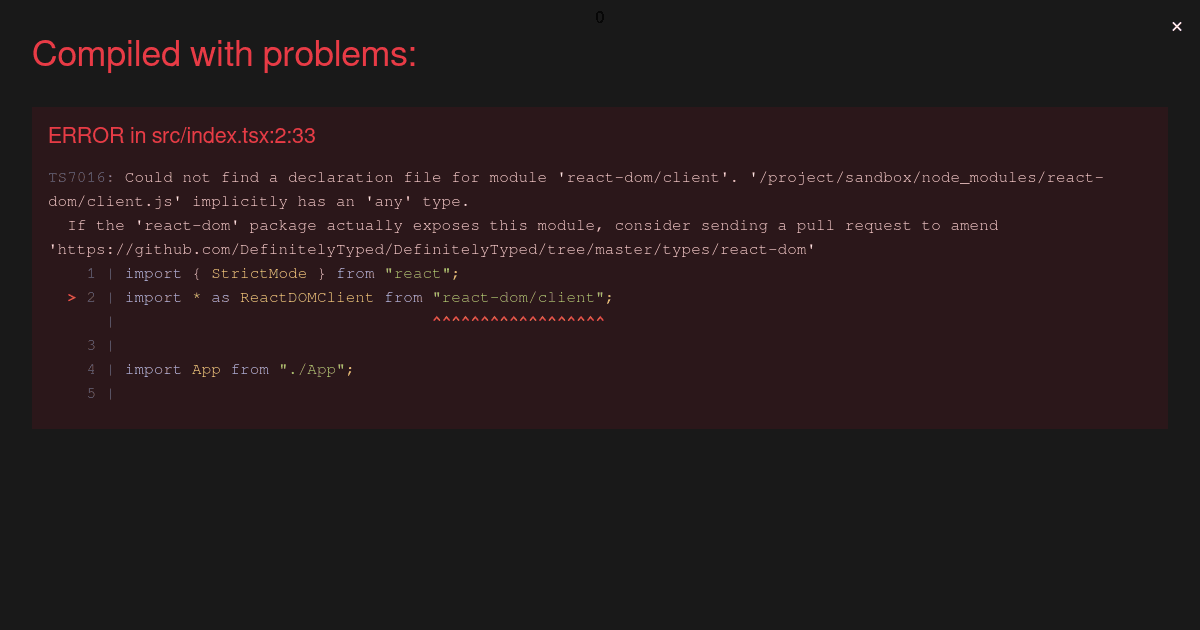Click line number 1 in the code frame

(91, 274)
